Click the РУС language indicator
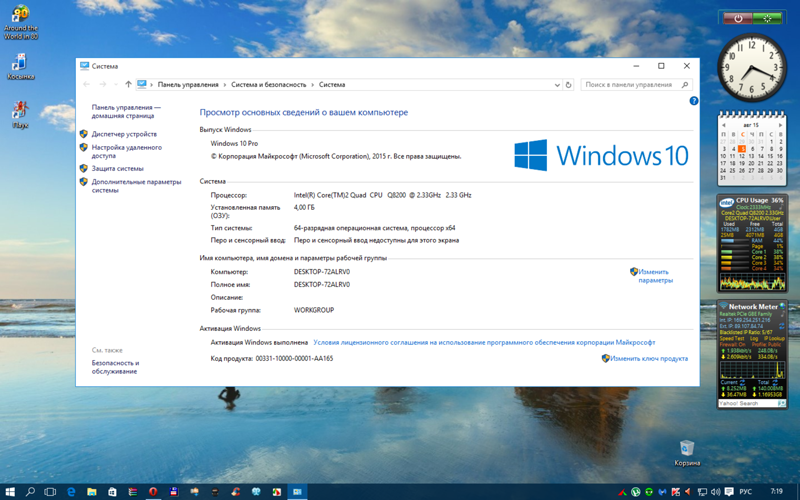800x500 pixels. coord(745,492)
